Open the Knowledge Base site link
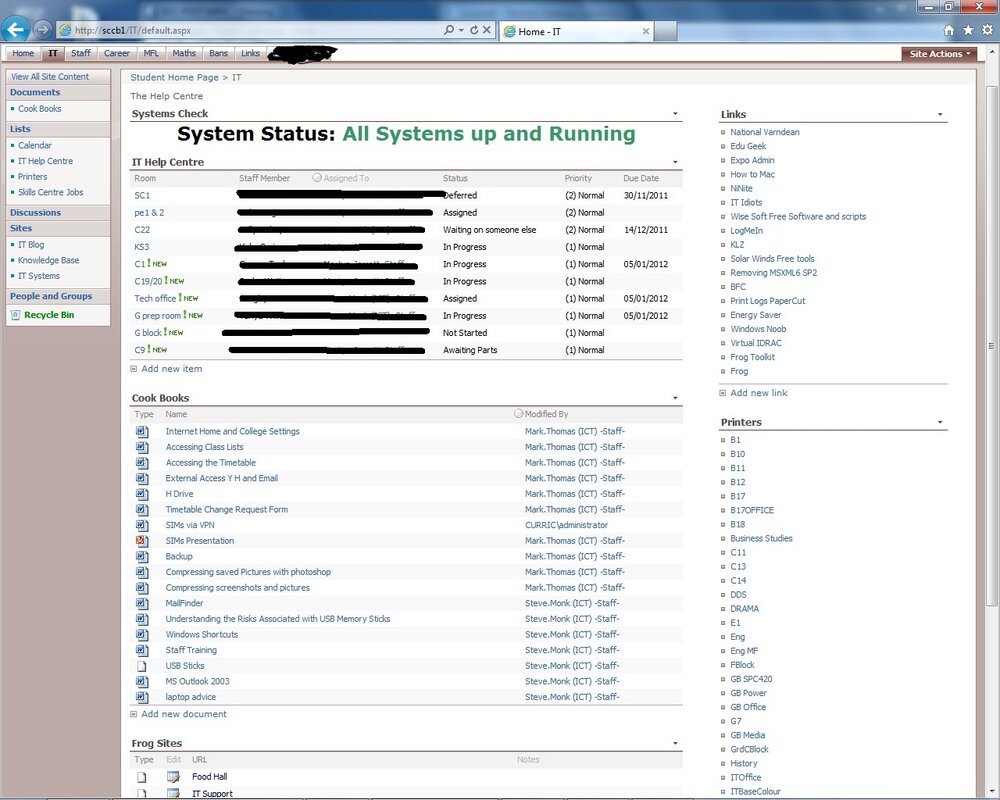The width and height of the screenshot is (1000, 800). tap(48, 260)
